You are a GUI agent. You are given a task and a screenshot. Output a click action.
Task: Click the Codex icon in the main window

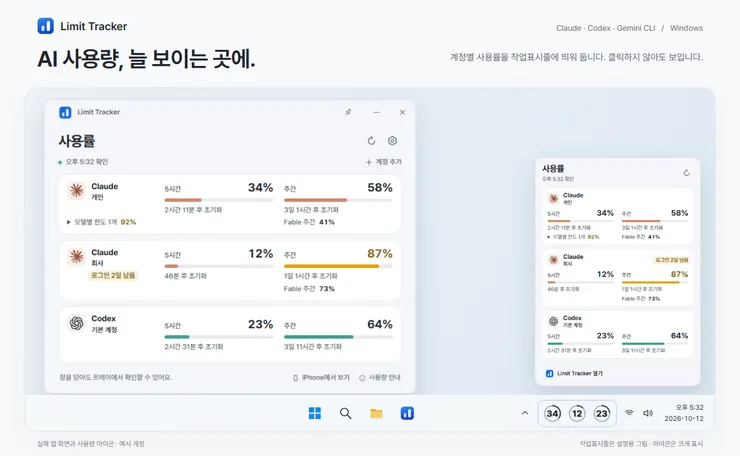click(76, 323)
